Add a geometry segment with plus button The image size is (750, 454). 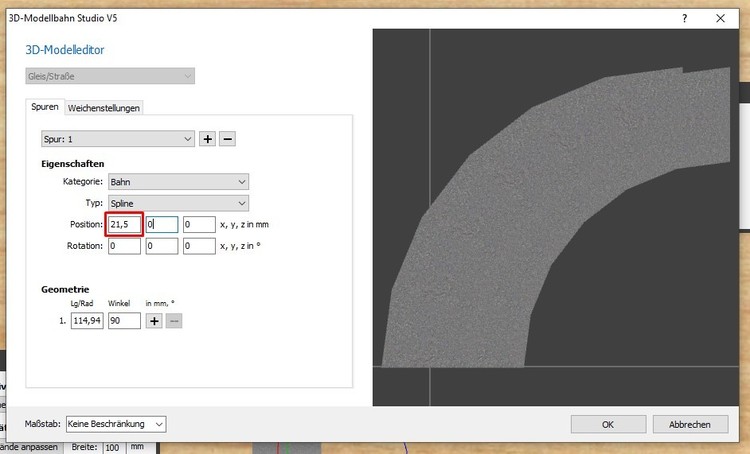click(x=154, y=321)
